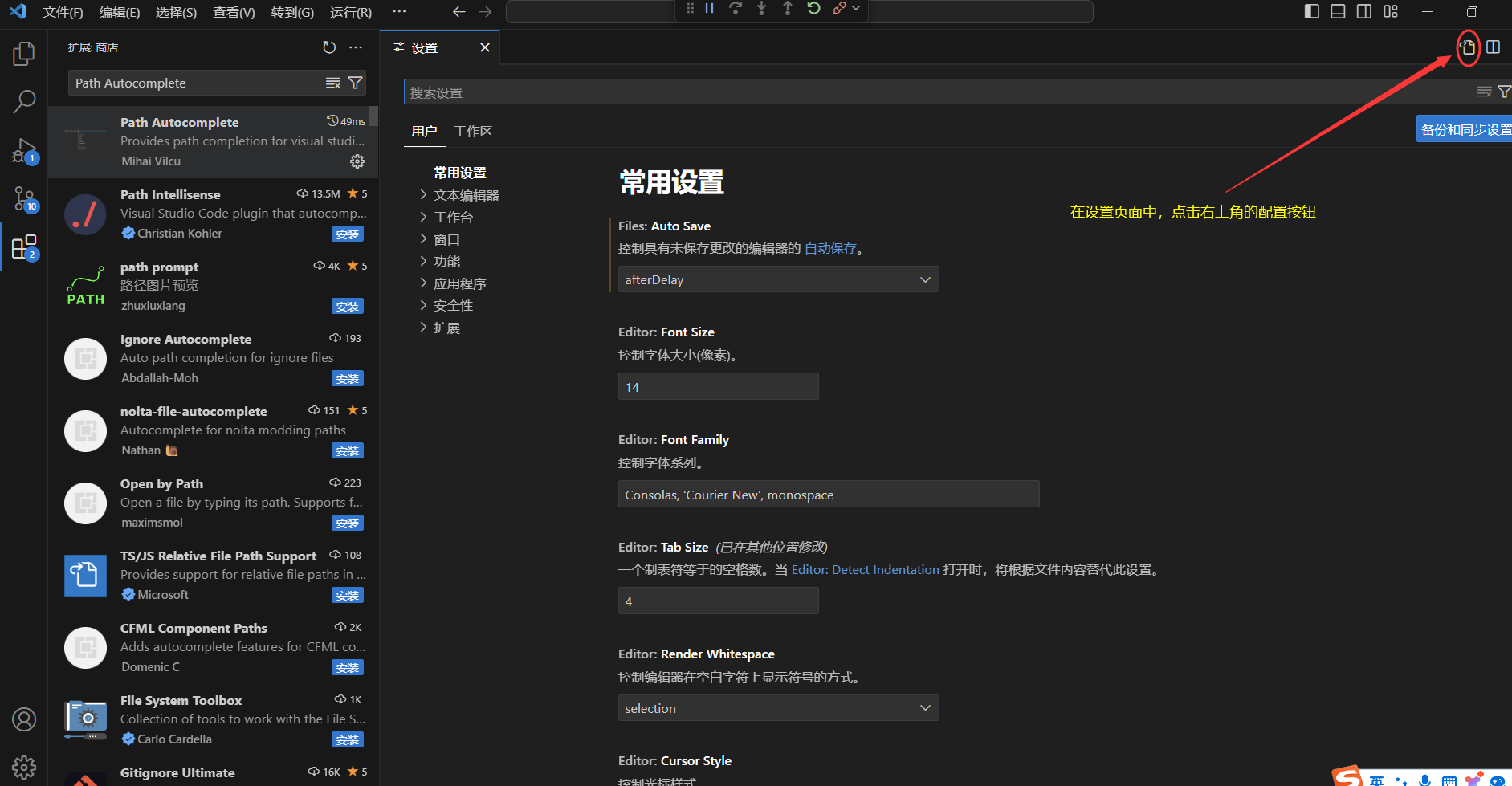
Task: Expand 扩展 settings category
Action: point(423,328)
